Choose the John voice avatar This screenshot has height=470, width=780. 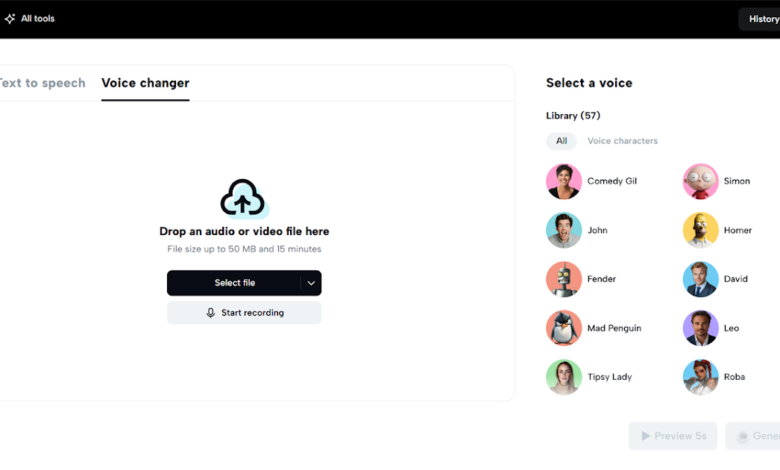(x=564, y=230)
